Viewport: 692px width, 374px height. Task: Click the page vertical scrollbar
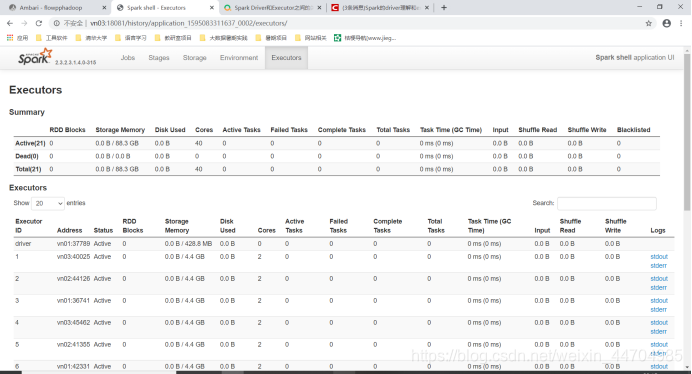(687, 132)
